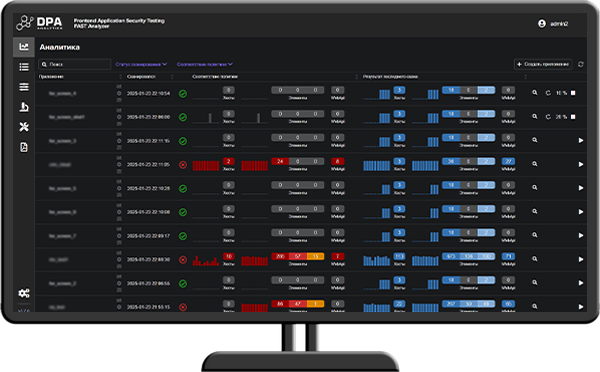Click magnifier icon in the 22:06:00 row
This screenshot has width=600, height=372.
[535, 116]
